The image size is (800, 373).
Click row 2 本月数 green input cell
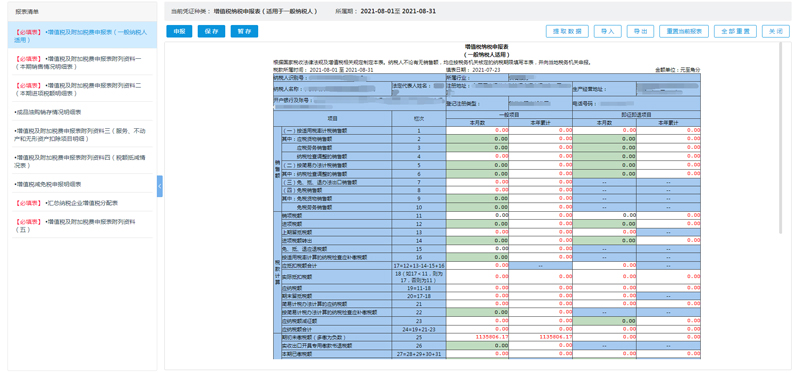point(477,139)
